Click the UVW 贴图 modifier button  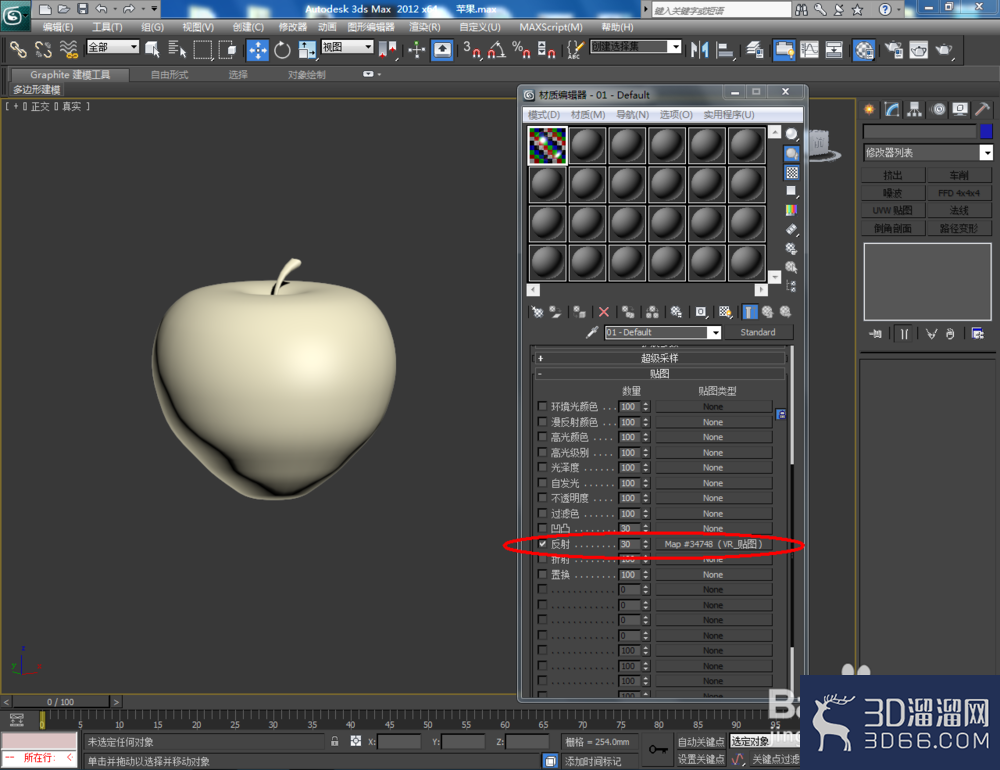point(893,210)
